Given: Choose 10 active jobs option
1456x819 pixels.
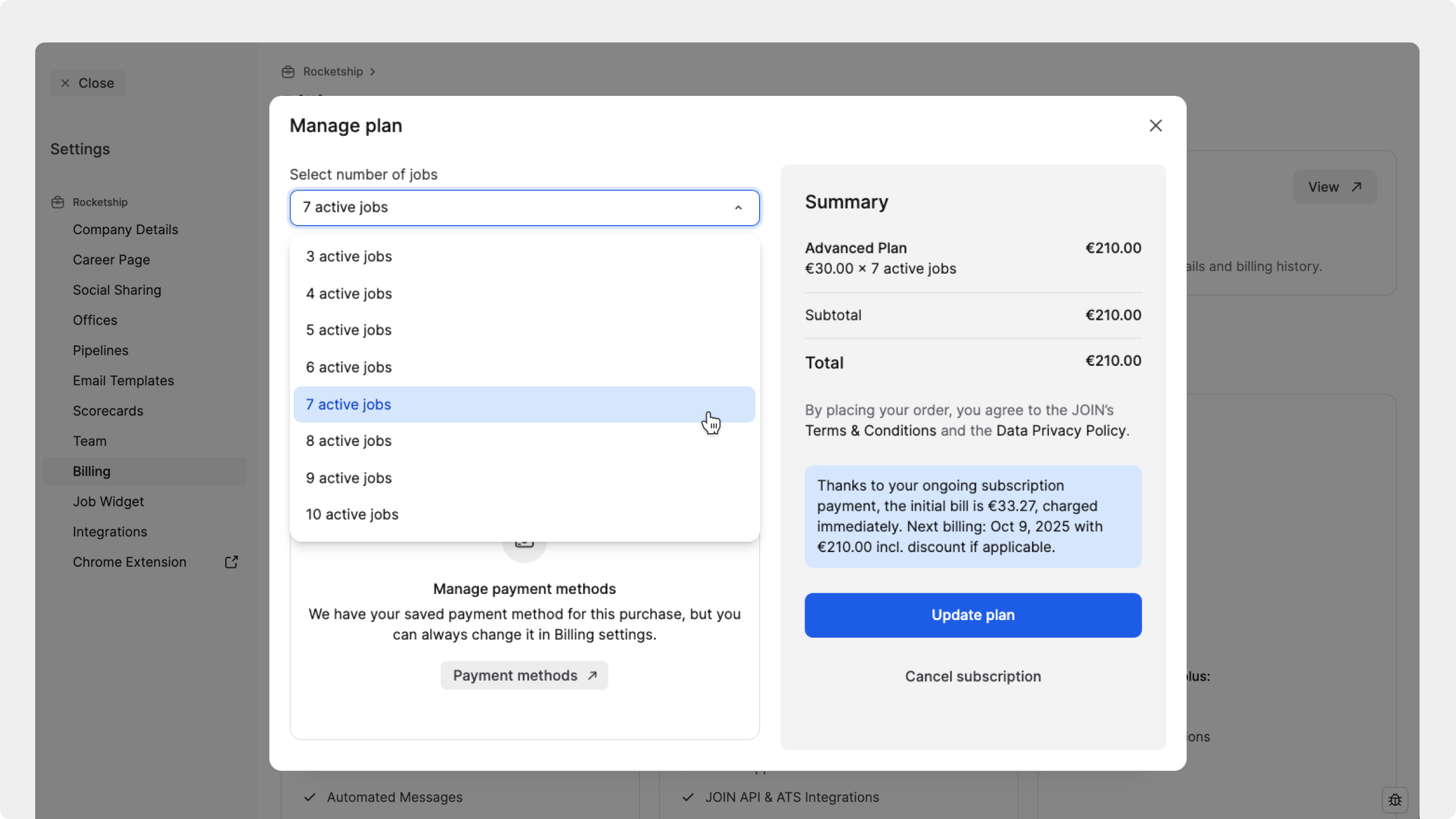Looking at the screenshot, I should 352,514.
